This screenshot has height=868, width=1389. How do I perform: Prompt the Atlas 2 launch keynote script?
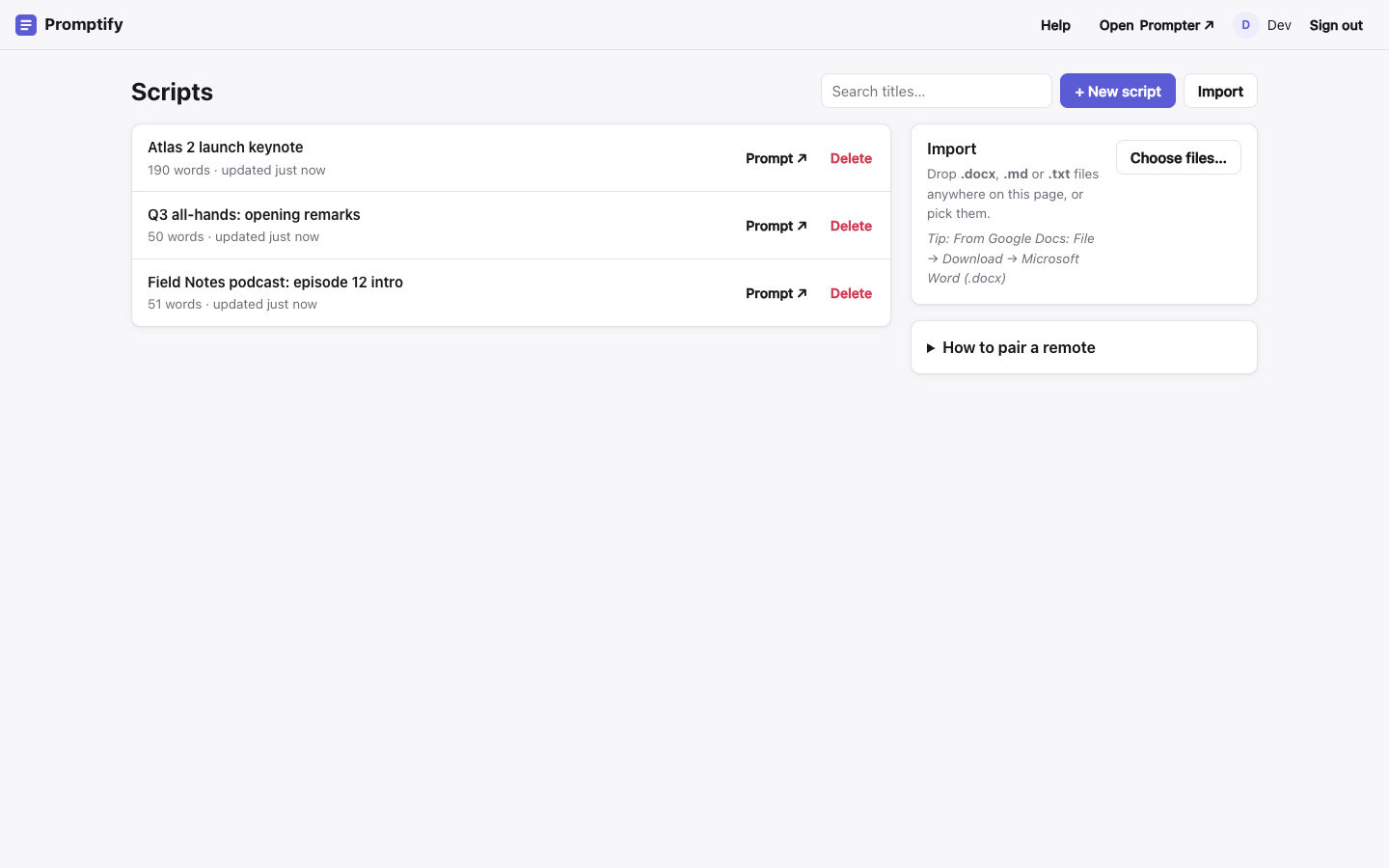(776, 158)
